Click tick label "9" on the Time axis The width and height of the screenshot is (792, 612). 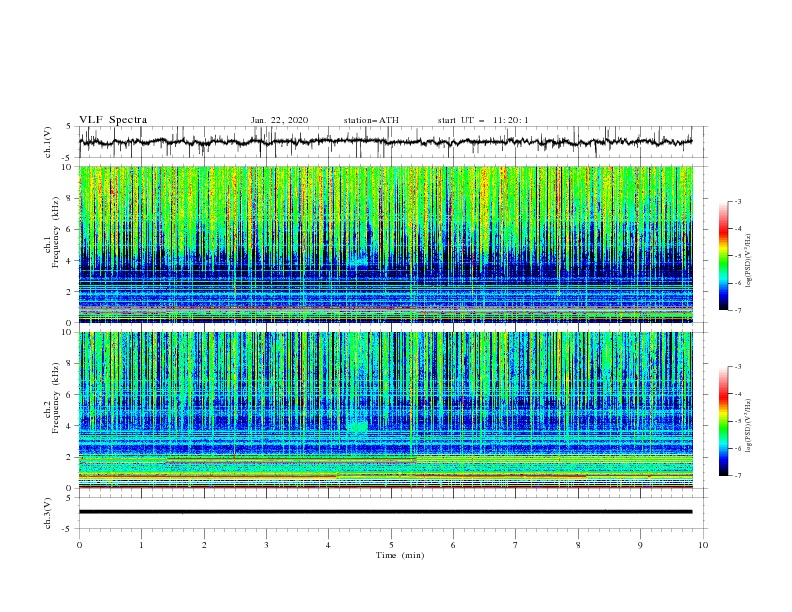640,545
